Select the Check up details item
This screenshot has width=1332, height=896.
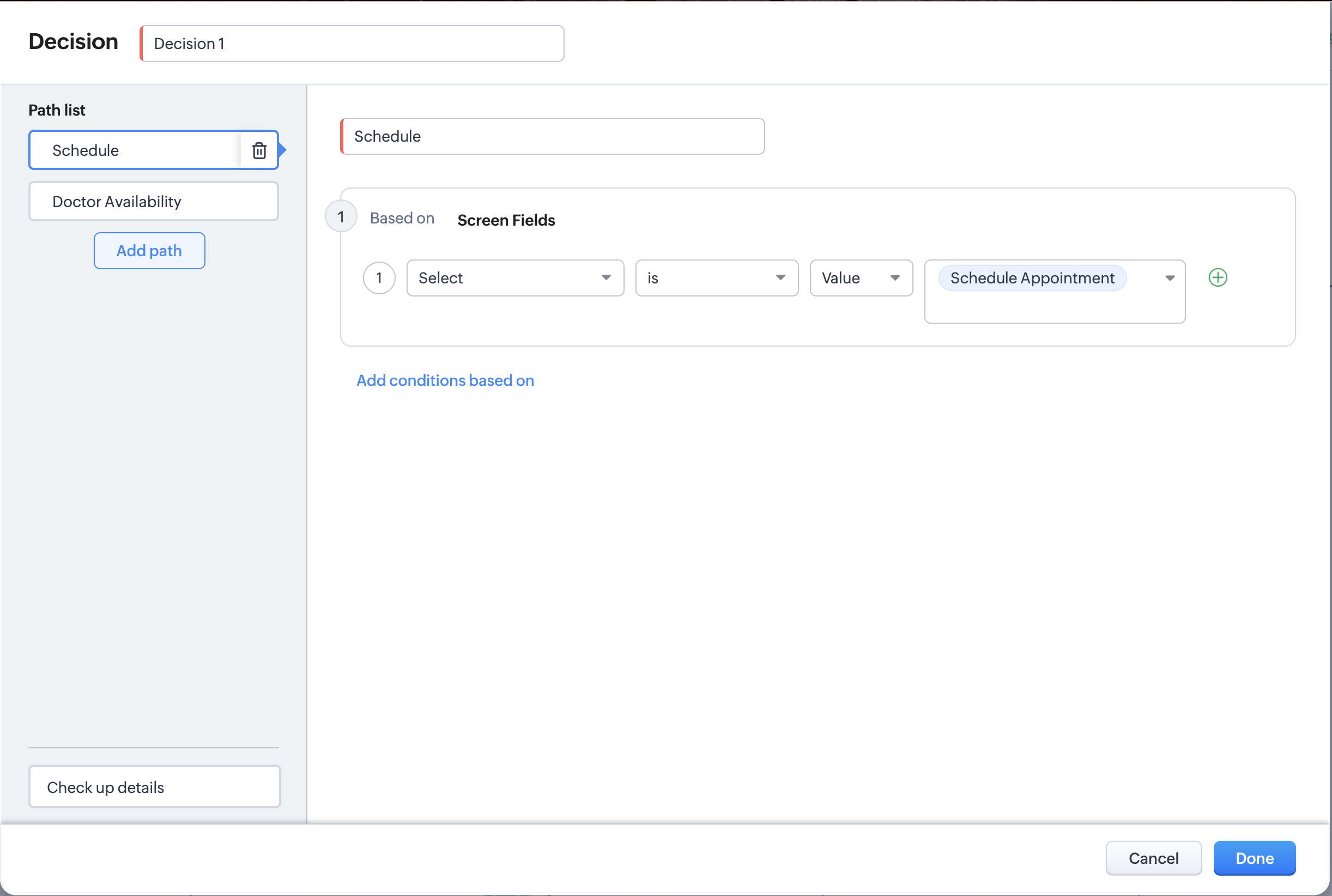[x=154, y=787]
